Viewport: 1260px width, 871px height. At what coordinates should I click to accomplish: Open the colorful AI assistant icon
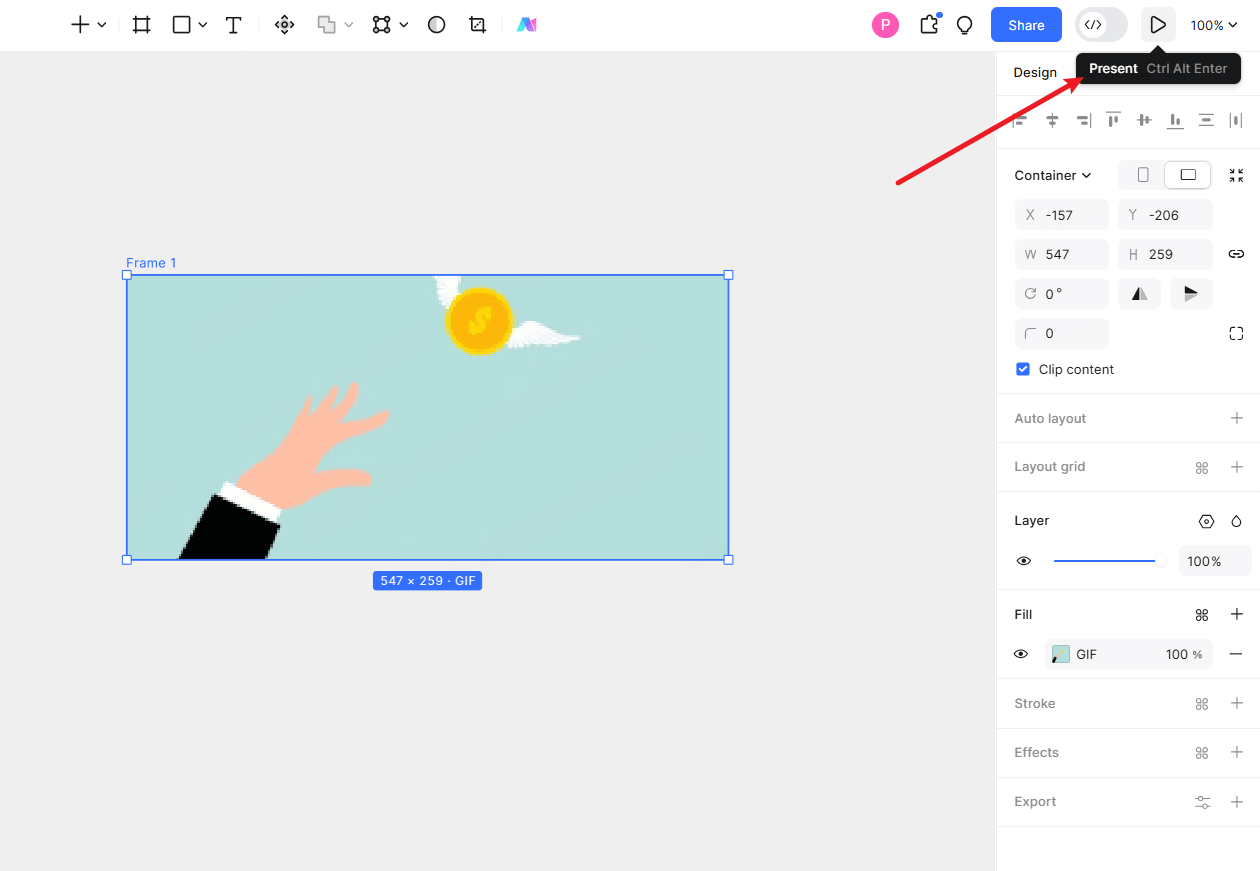(527, 25)
